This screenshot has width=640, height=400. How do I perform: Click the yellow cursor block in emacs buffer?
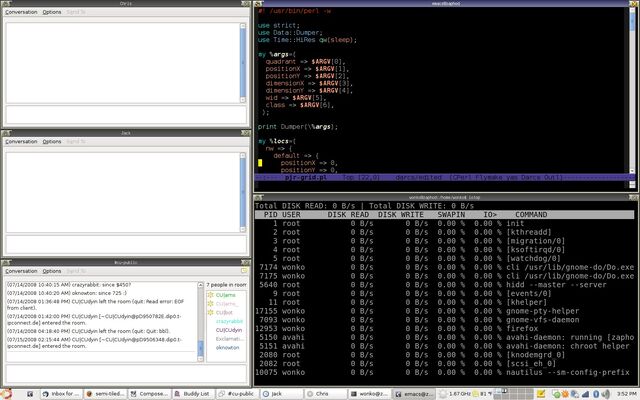(260, 163)
